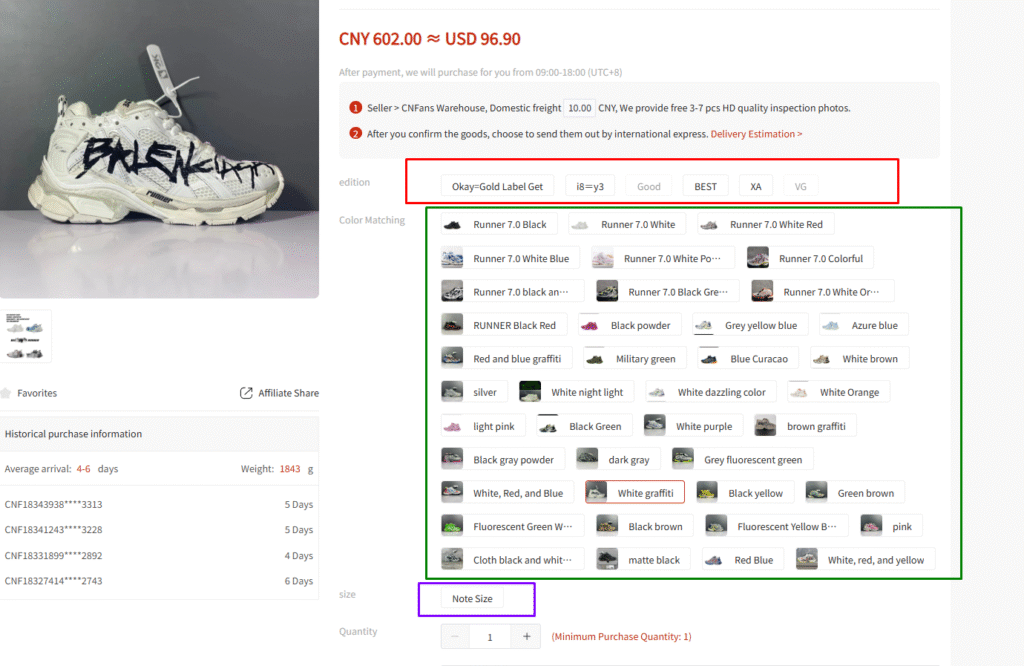Click the quantity input field
The width and height of the screenshot is (1024, 666).
click(x=490, y=637)
